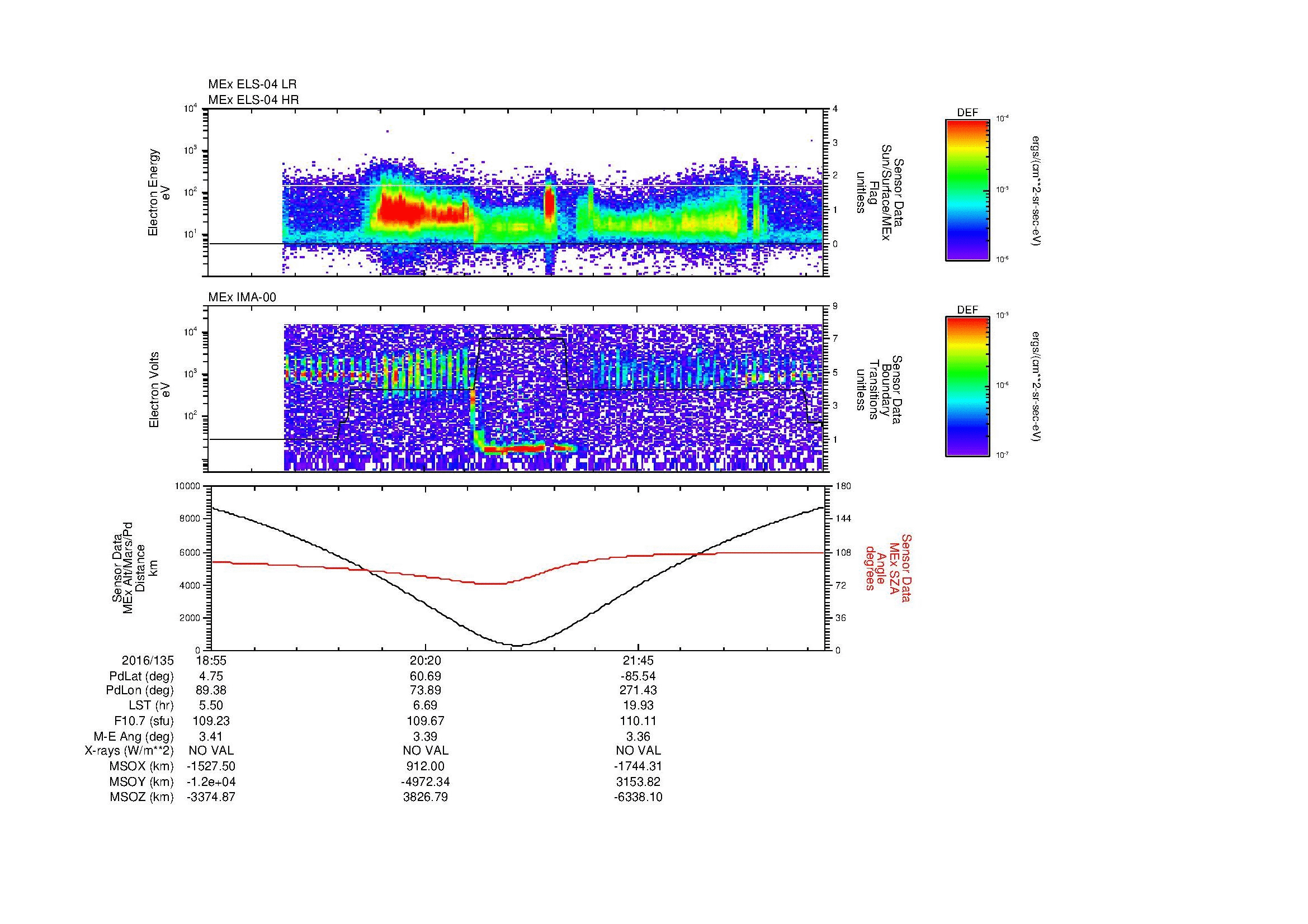The image size is (1308, 924).
Task: Click the MSOZ (km) row label
Action: (x=141, y=797)
